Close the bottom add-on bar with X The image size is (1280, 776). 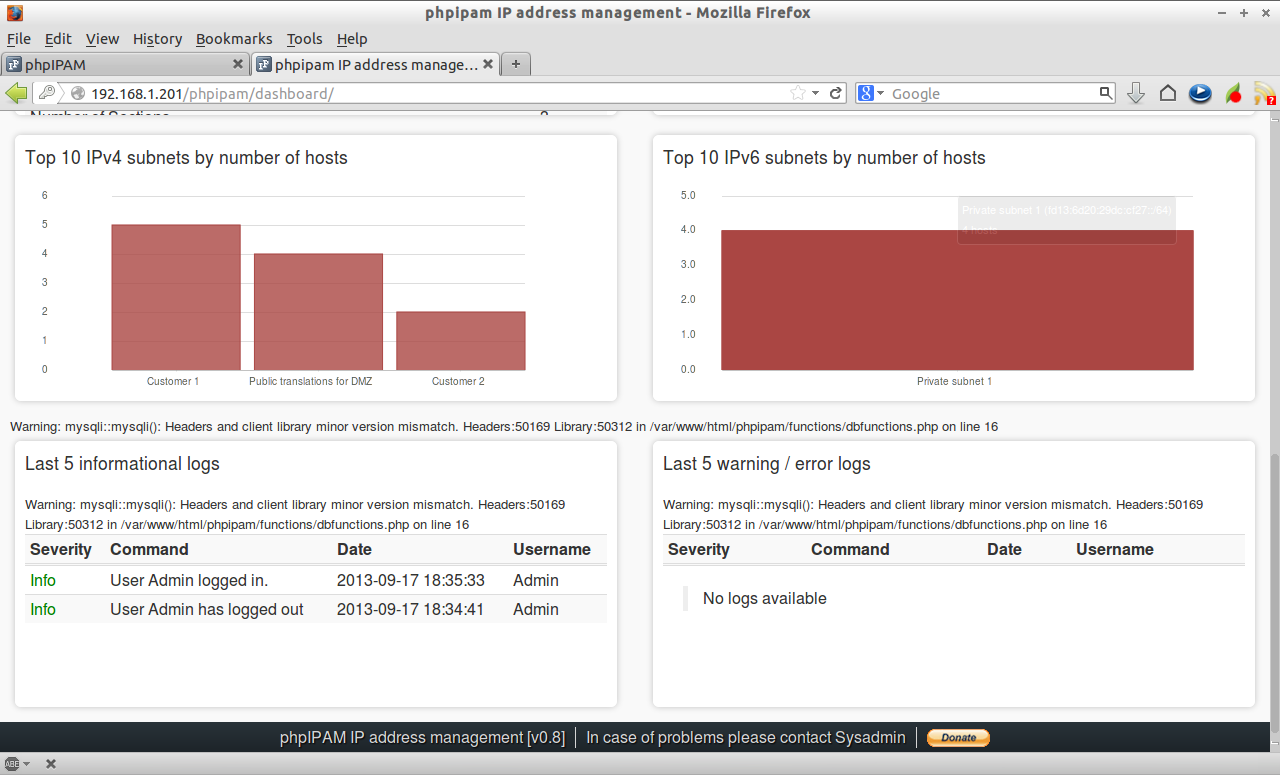click(51, 764)
